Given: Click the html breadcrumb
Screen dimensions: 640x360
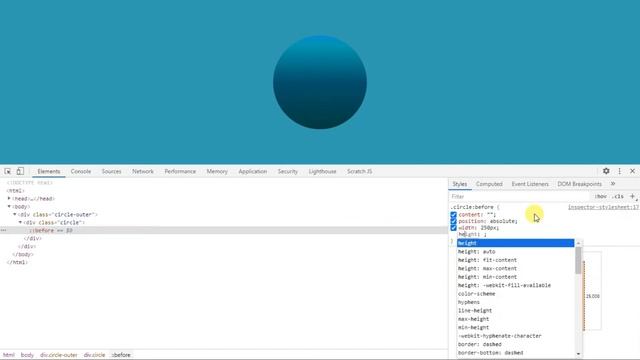Looking at the screenshot, I should click(x=9, y=355).
